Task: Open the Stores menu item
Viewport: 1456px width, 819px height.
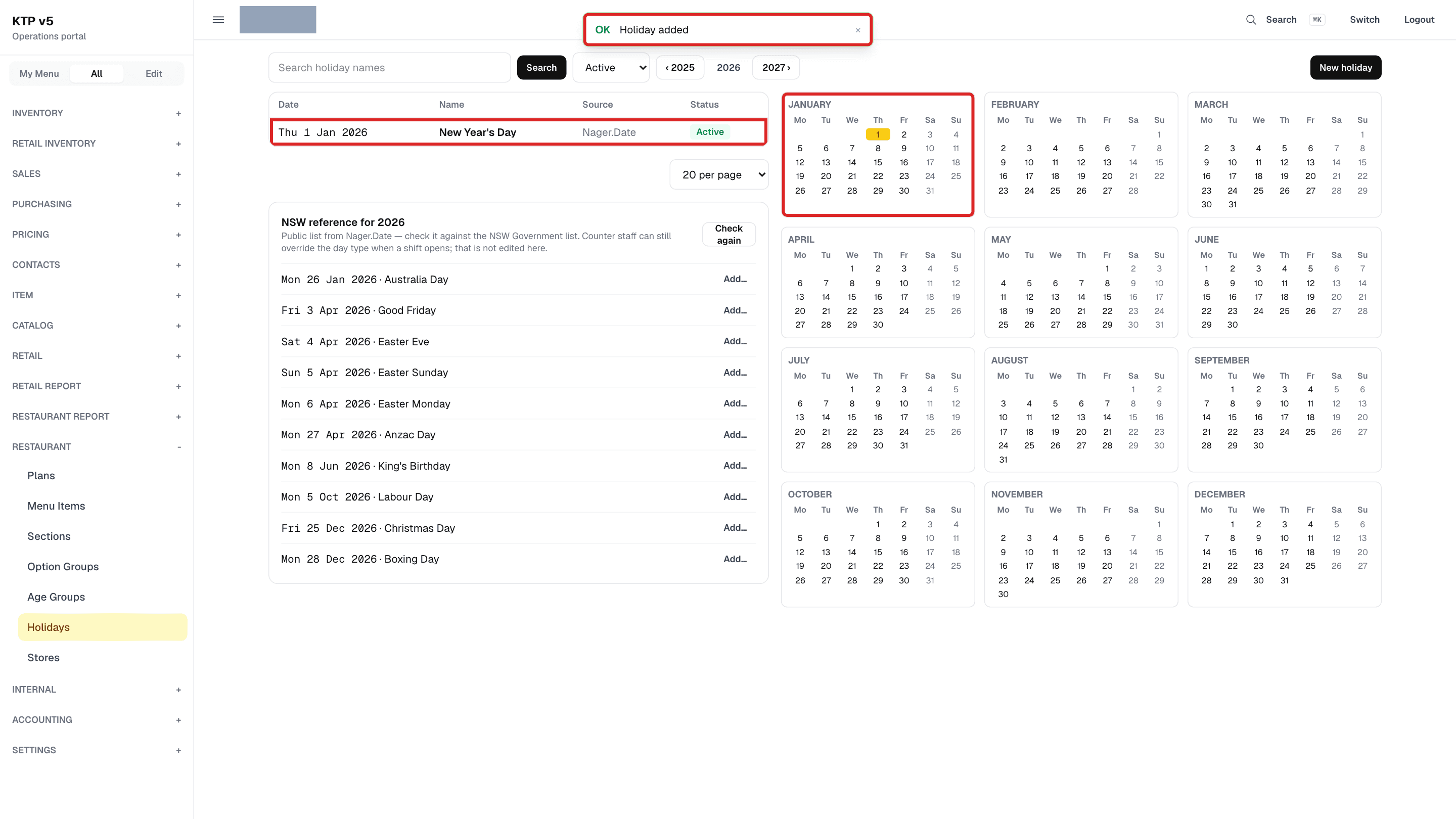Action: (102, 657)
